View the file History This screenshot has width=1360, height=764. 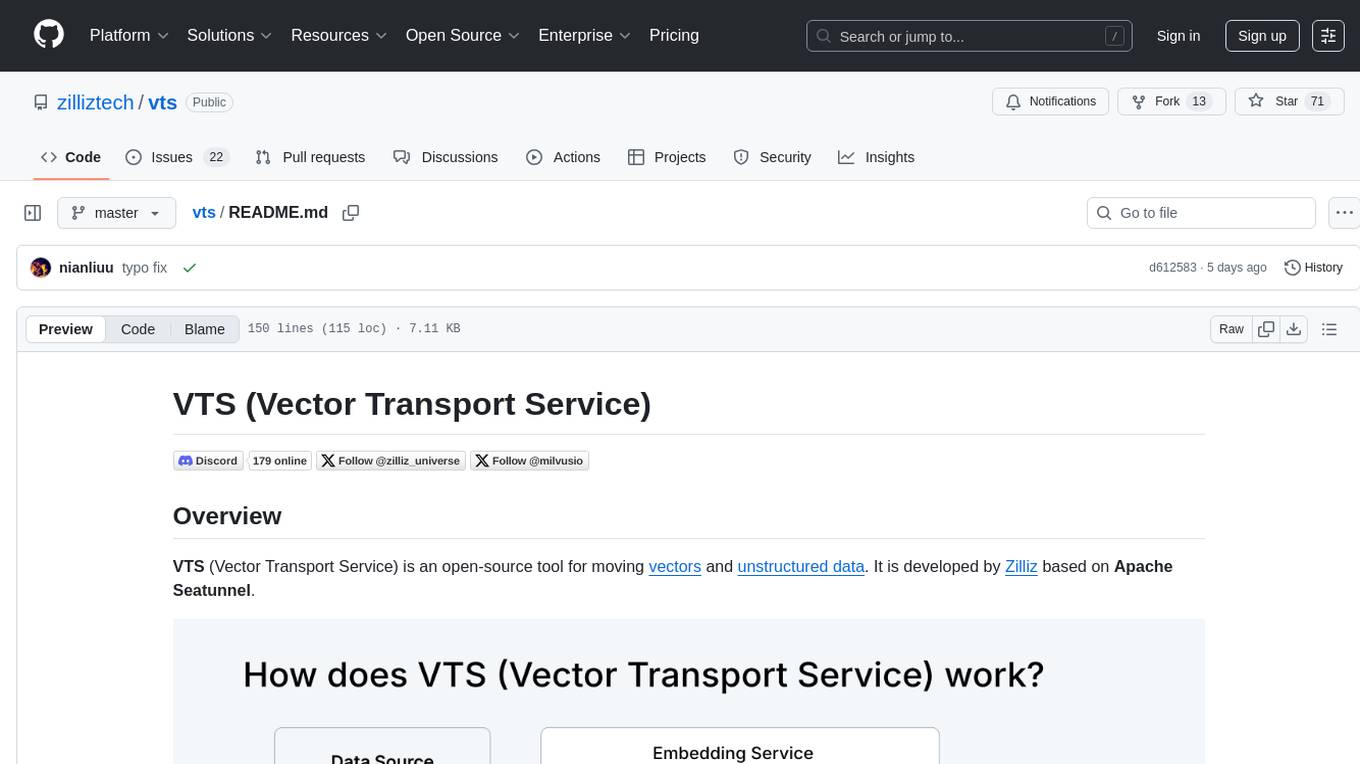tap(1313, 268)
